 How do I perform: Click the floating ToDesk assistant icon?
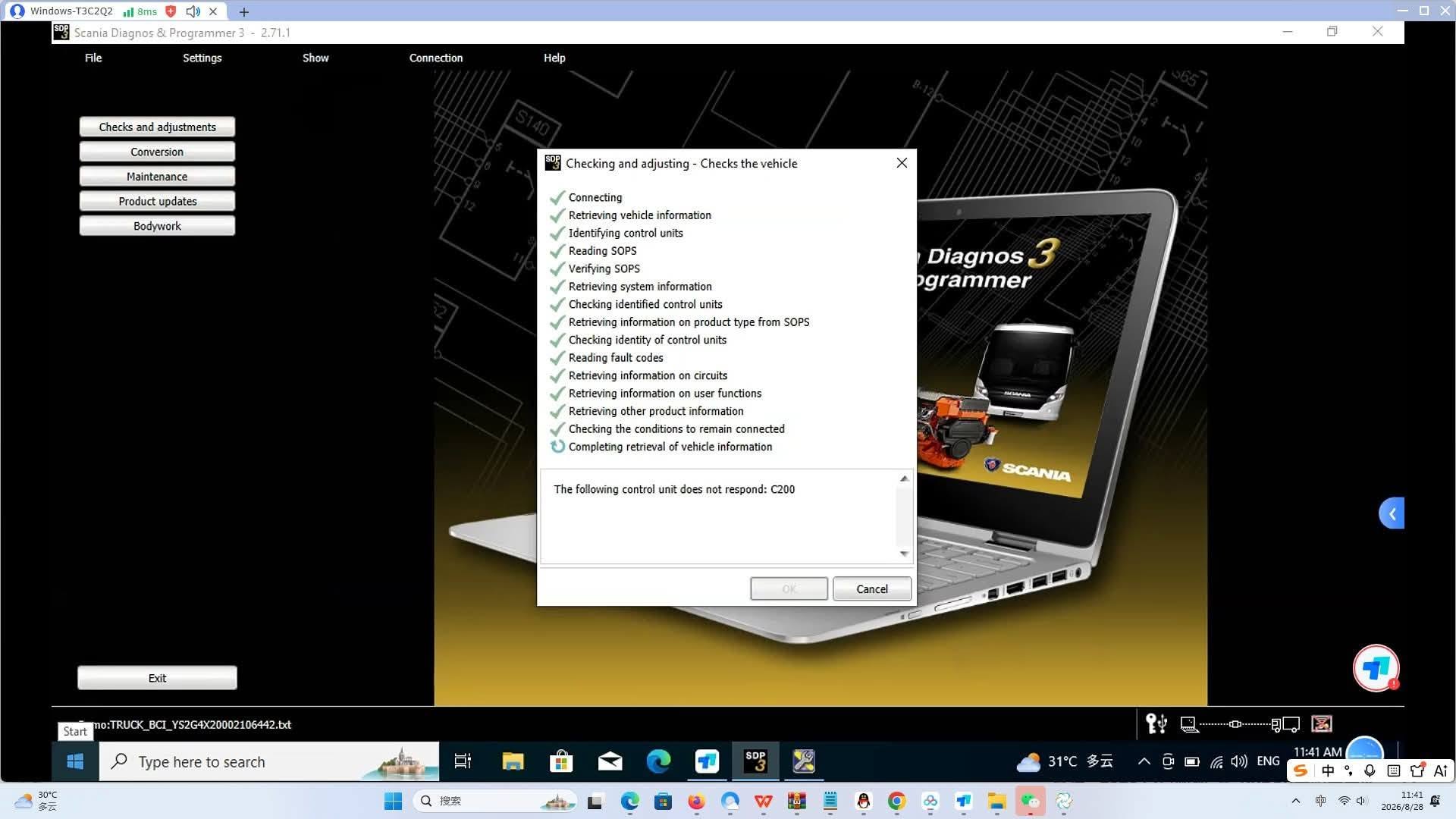coord(1376,668)
